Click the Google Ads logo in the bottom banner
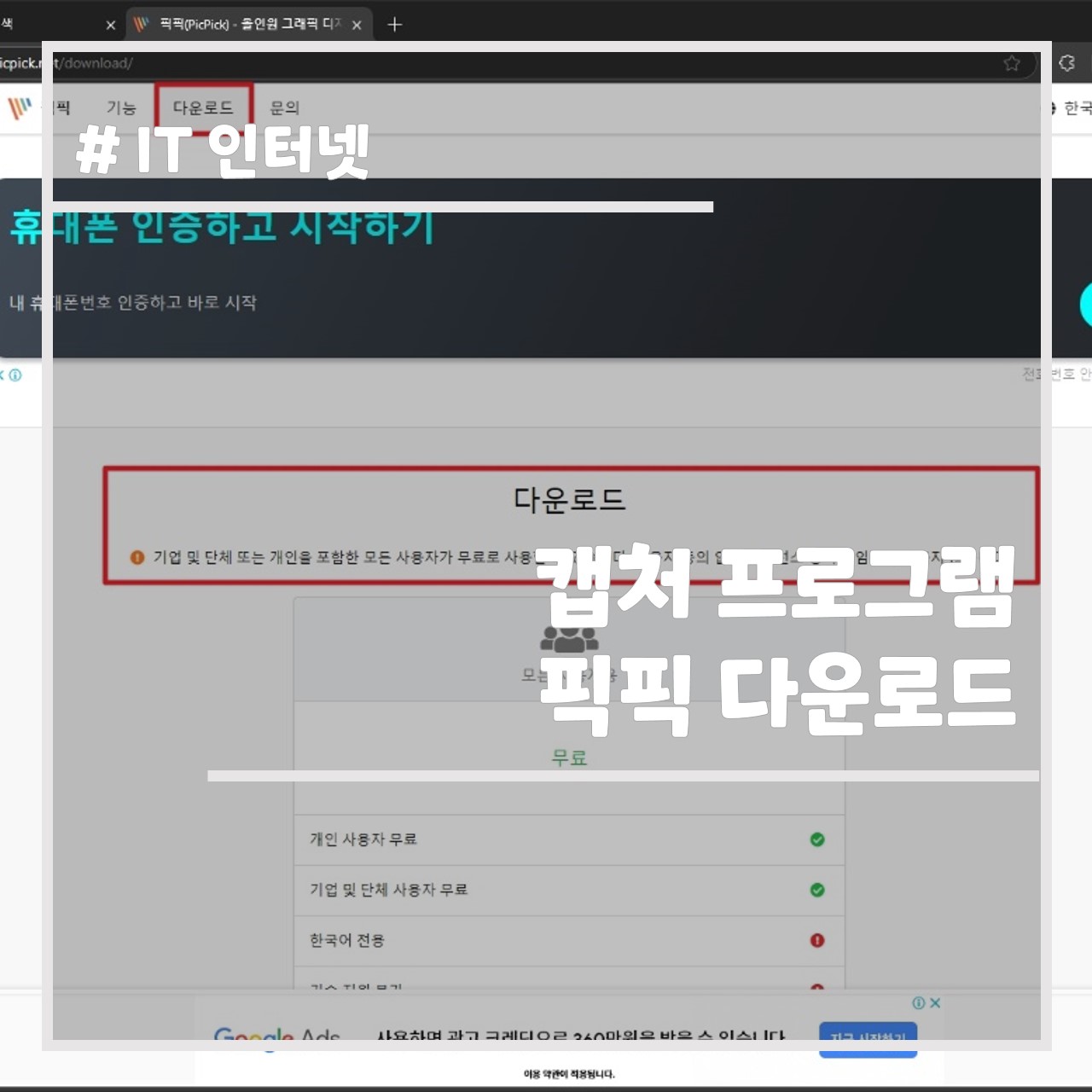The image size is (1092, 1092). click(x=276, y=1038)
